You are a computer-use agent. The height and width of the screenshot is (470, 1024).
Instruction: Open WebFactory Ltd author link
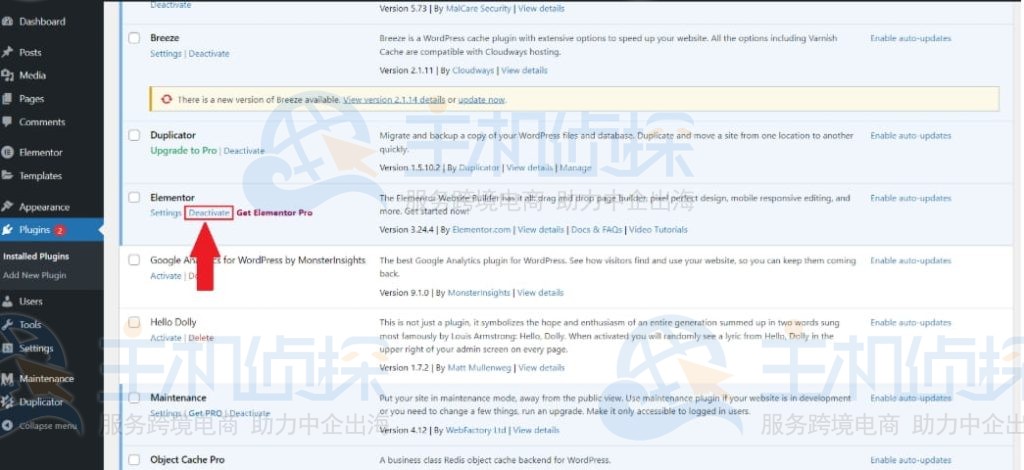tap(475, 430)
